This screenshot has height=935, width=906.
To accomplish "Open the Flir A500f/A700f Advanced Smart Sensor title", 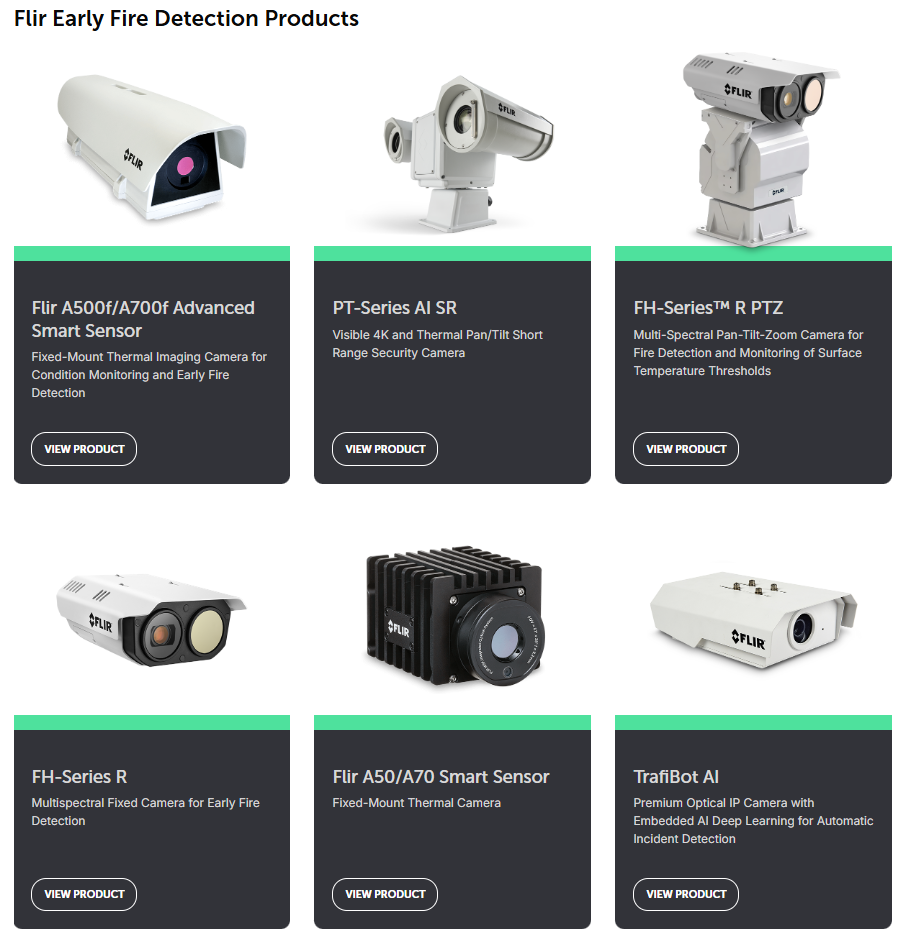I will pyautogui.click(x=143, y=319).
